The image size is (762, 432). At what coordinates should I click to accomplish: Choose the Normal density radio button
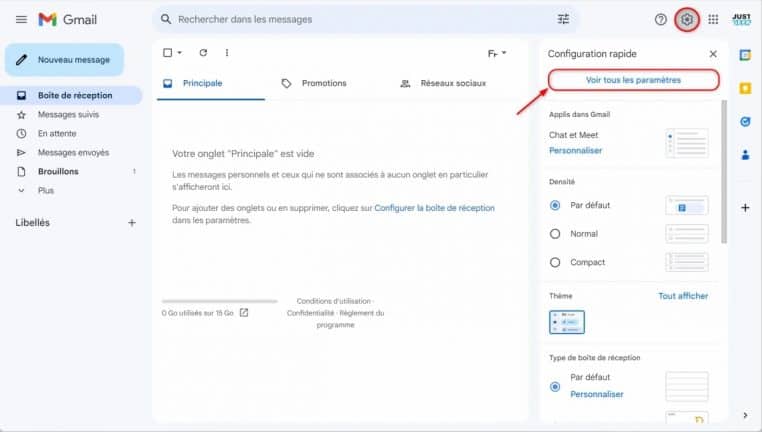pos(555,233)
